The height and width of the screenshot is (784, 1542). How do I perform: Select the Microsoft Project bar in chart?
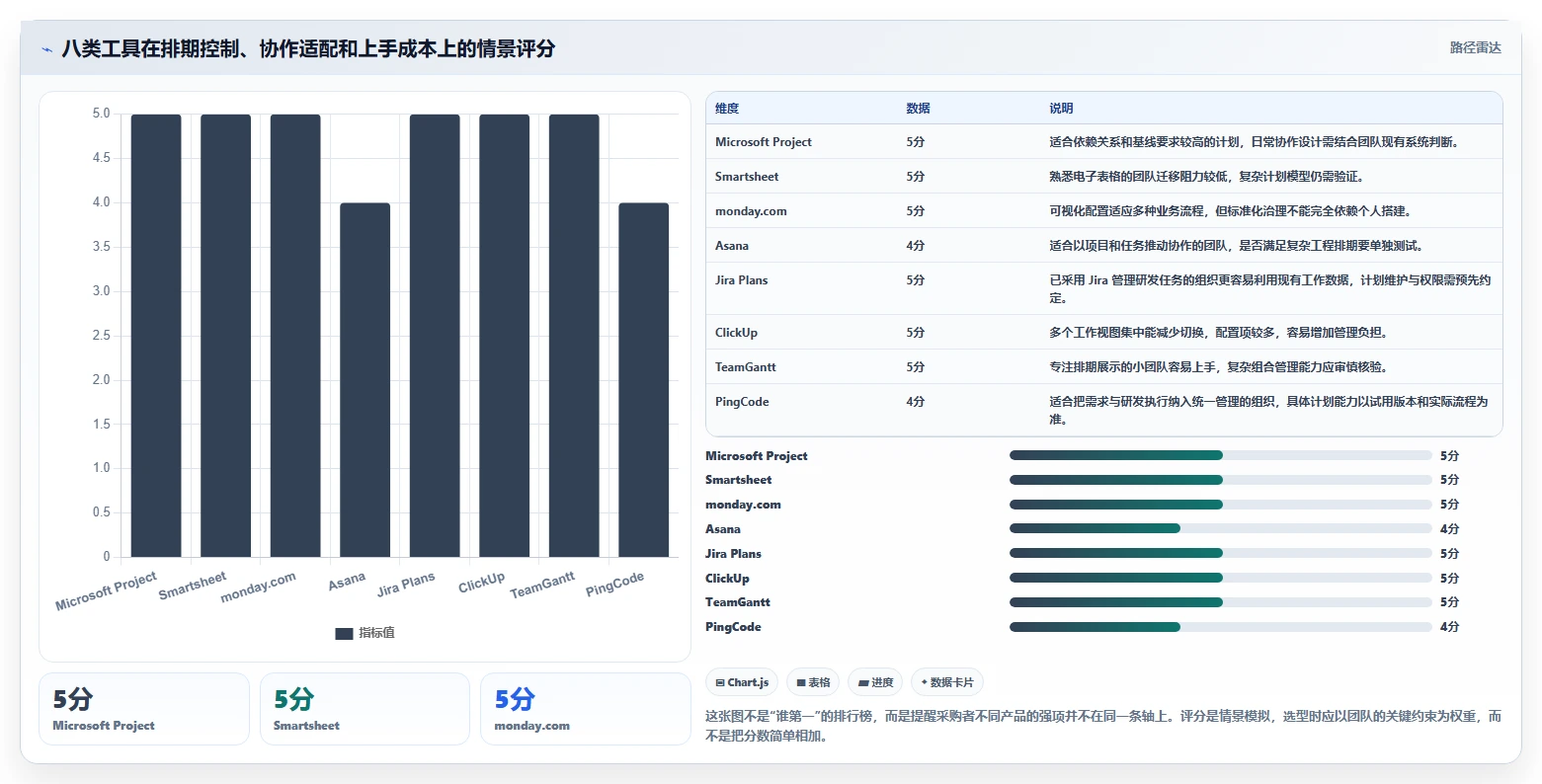(156, 336)
